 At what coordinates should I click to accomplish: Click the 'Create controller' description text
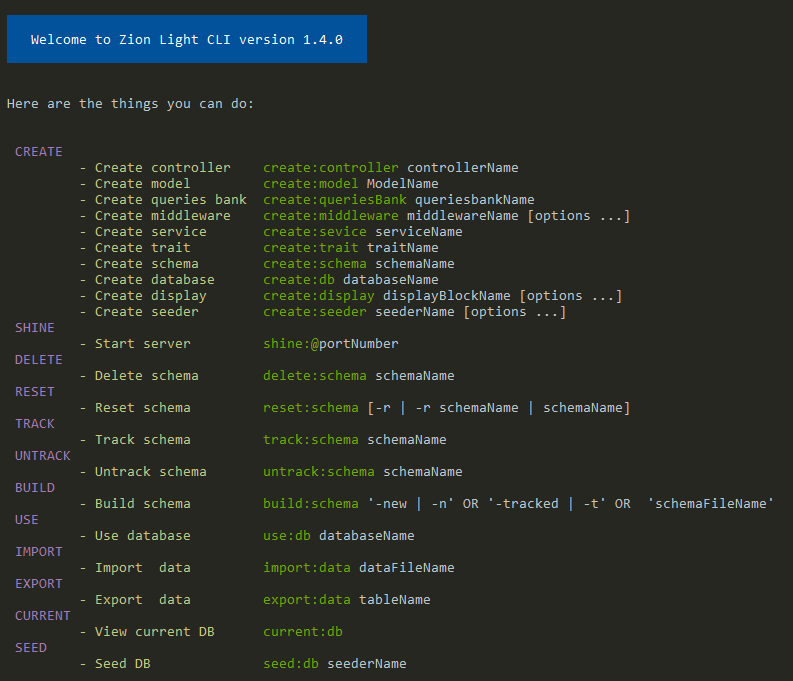click(162, 167)
